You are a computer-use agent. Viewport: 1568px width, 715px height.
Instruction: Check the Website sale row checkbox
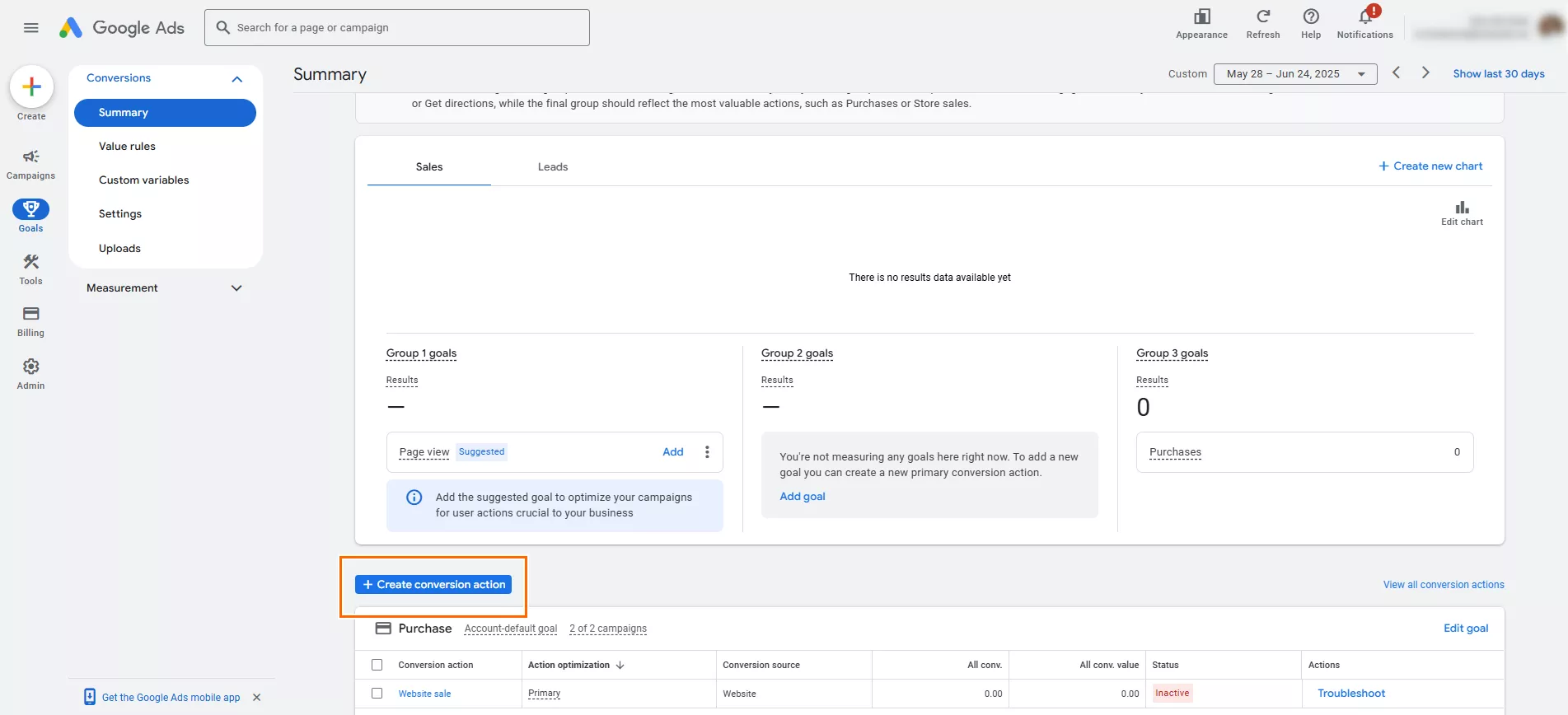click(x=377, y=694)
